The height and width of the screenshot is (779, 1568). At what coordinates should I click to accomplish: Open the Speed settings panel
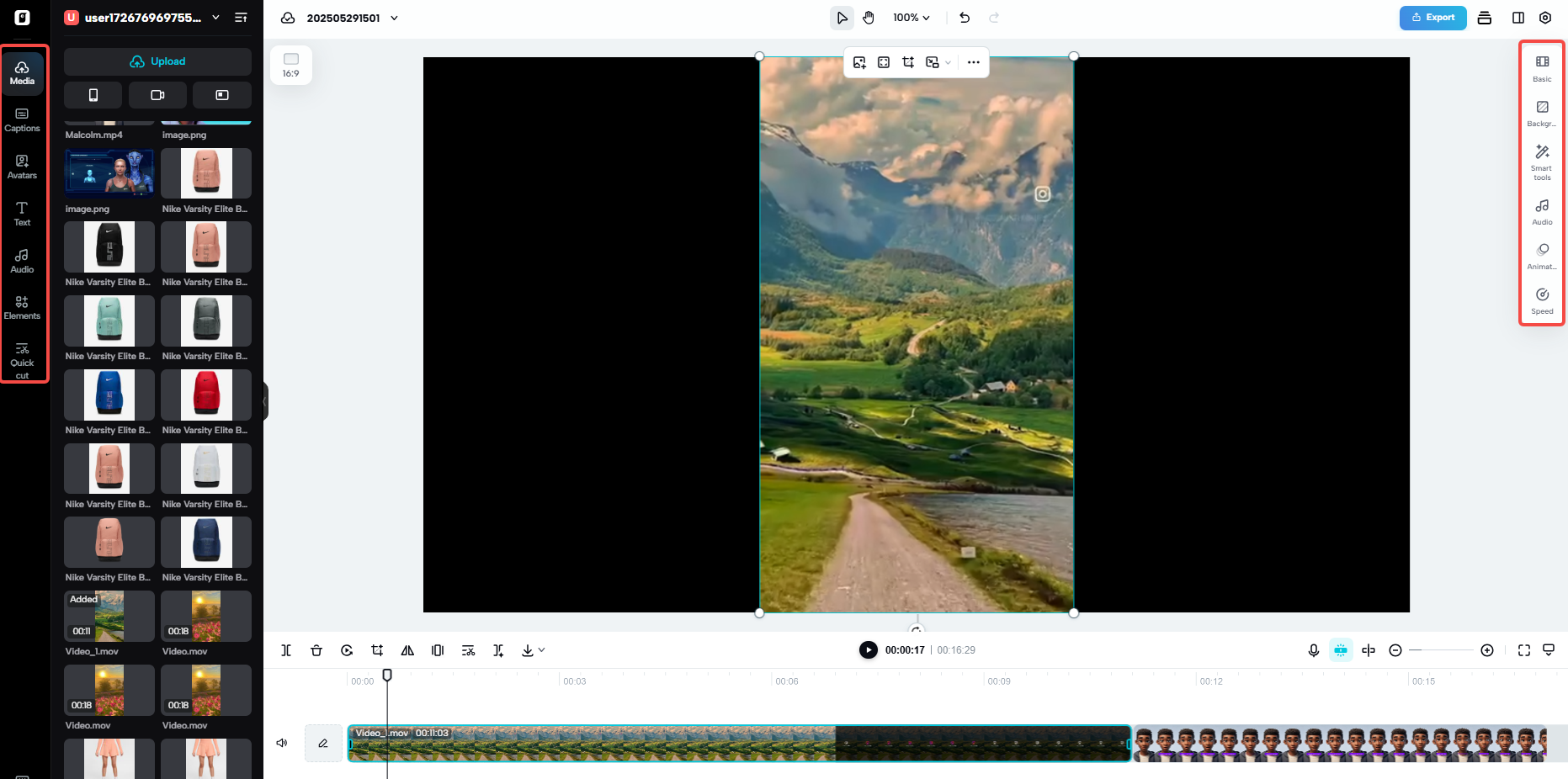[1541, 300]
